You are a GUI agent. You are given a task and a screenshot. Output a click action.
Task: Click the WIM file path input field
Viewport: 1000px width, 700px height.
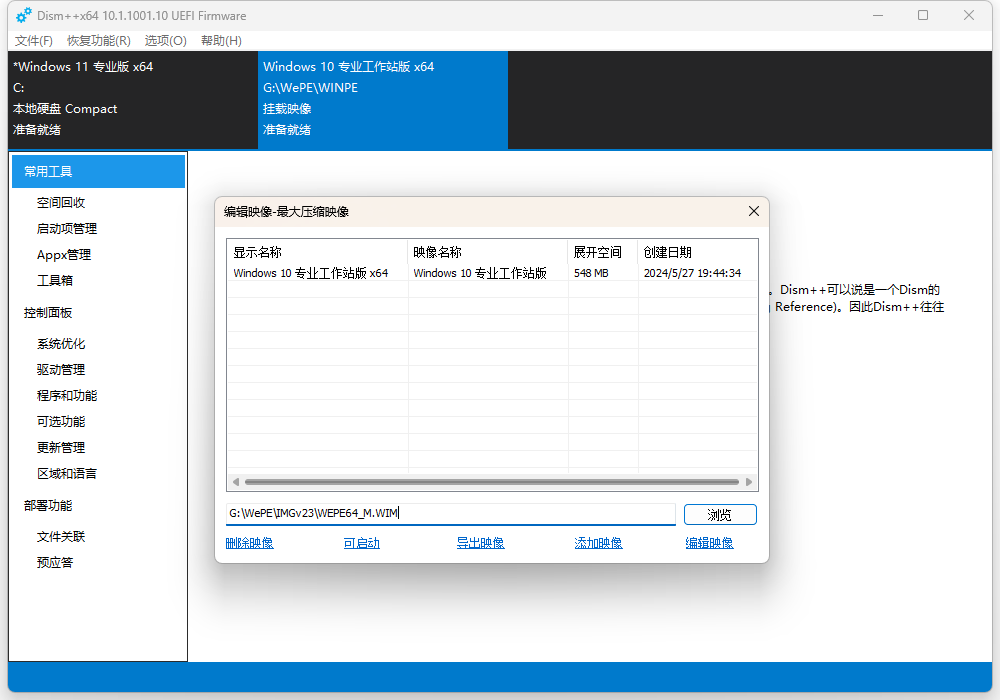pyautogui.click(x=450, y=514)
